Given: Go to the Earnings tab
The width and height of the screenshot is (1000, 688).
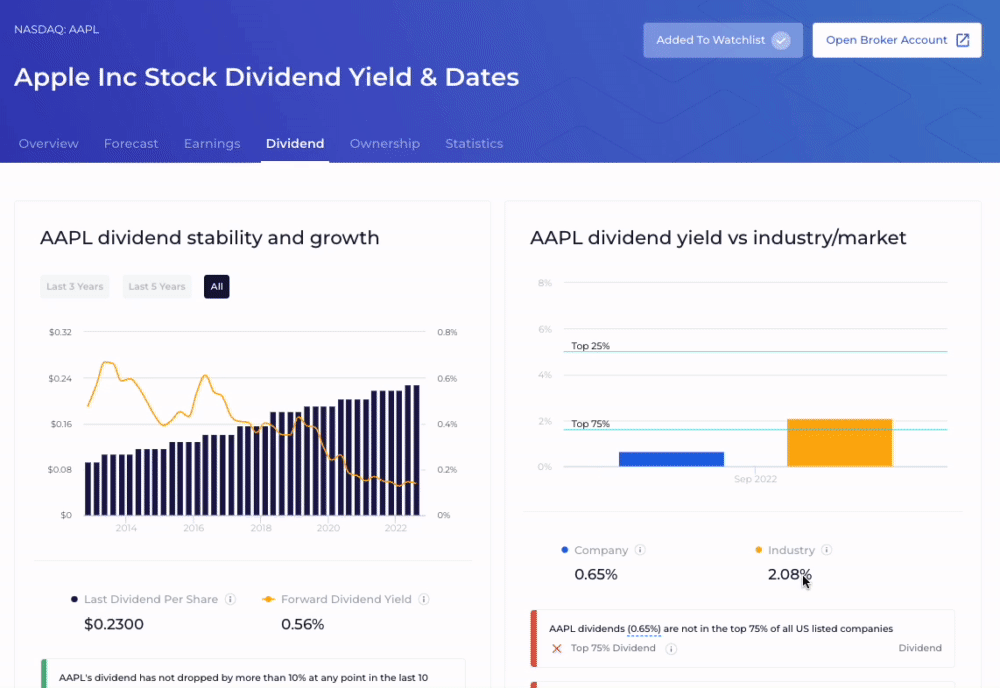Looking at the screenshot, I should [212, 143].
